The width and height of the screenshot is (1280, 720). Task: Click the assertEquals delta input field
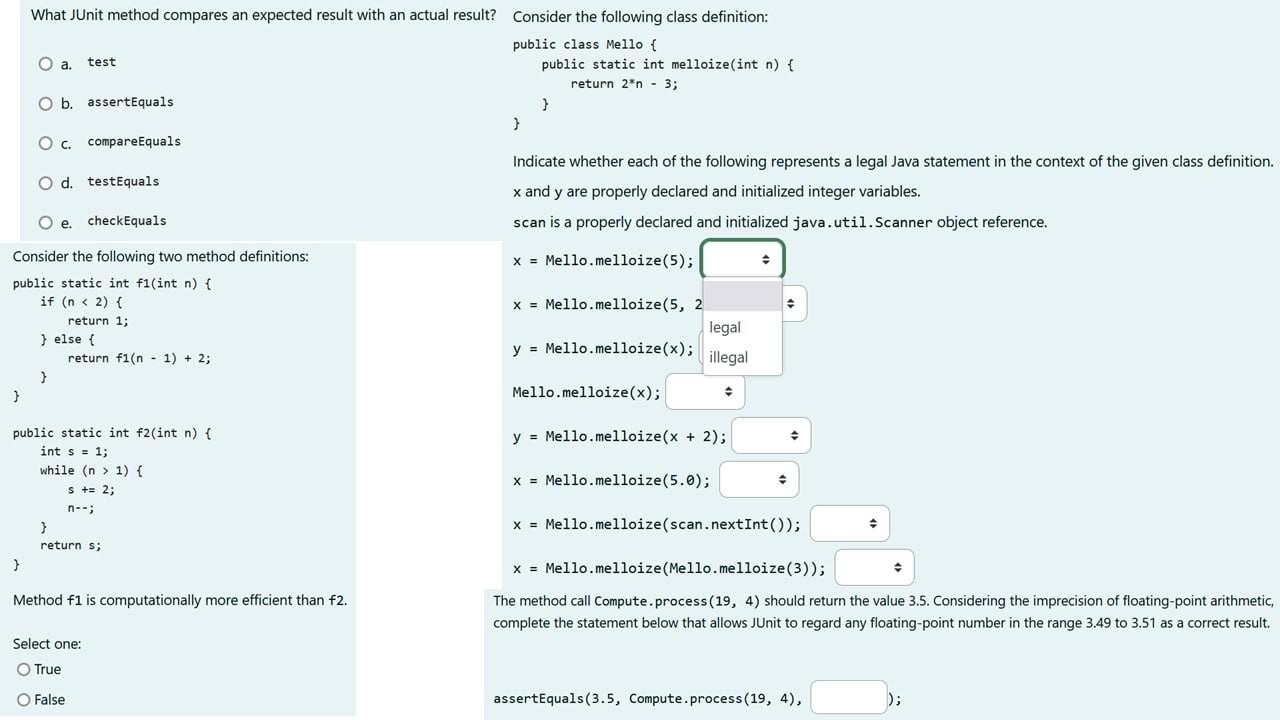[x=847, y=697]
